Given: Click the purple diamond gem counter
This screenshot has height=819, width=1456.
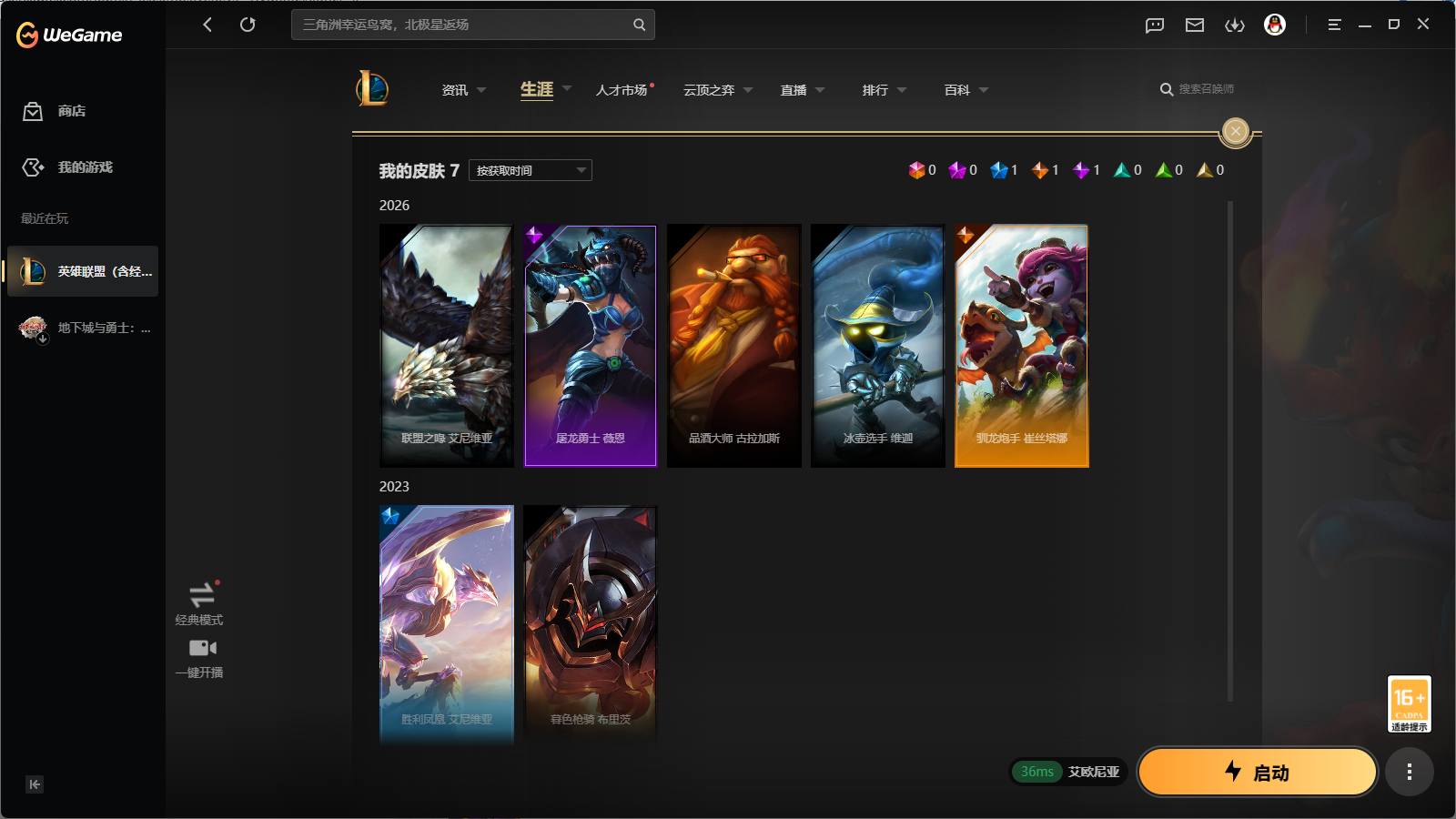Looking at the screenshot, I should (1087, 170).
